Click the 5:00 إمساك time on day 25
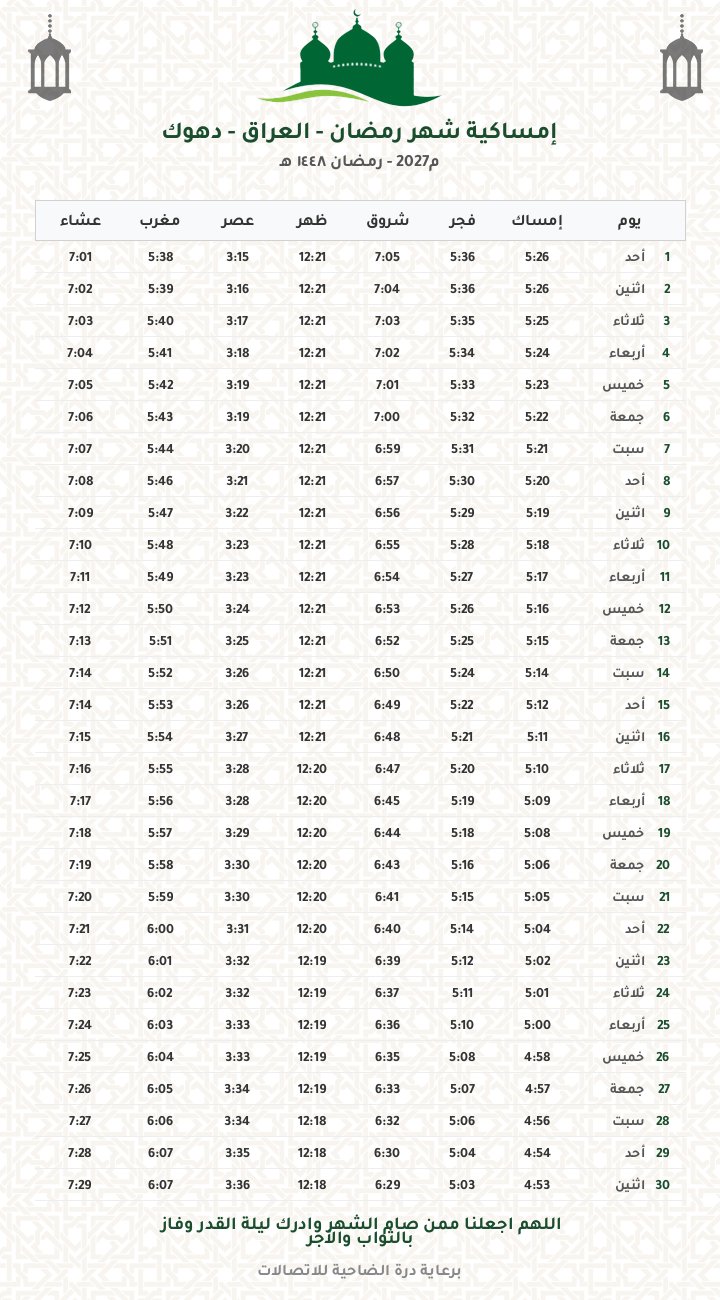 537,1025
